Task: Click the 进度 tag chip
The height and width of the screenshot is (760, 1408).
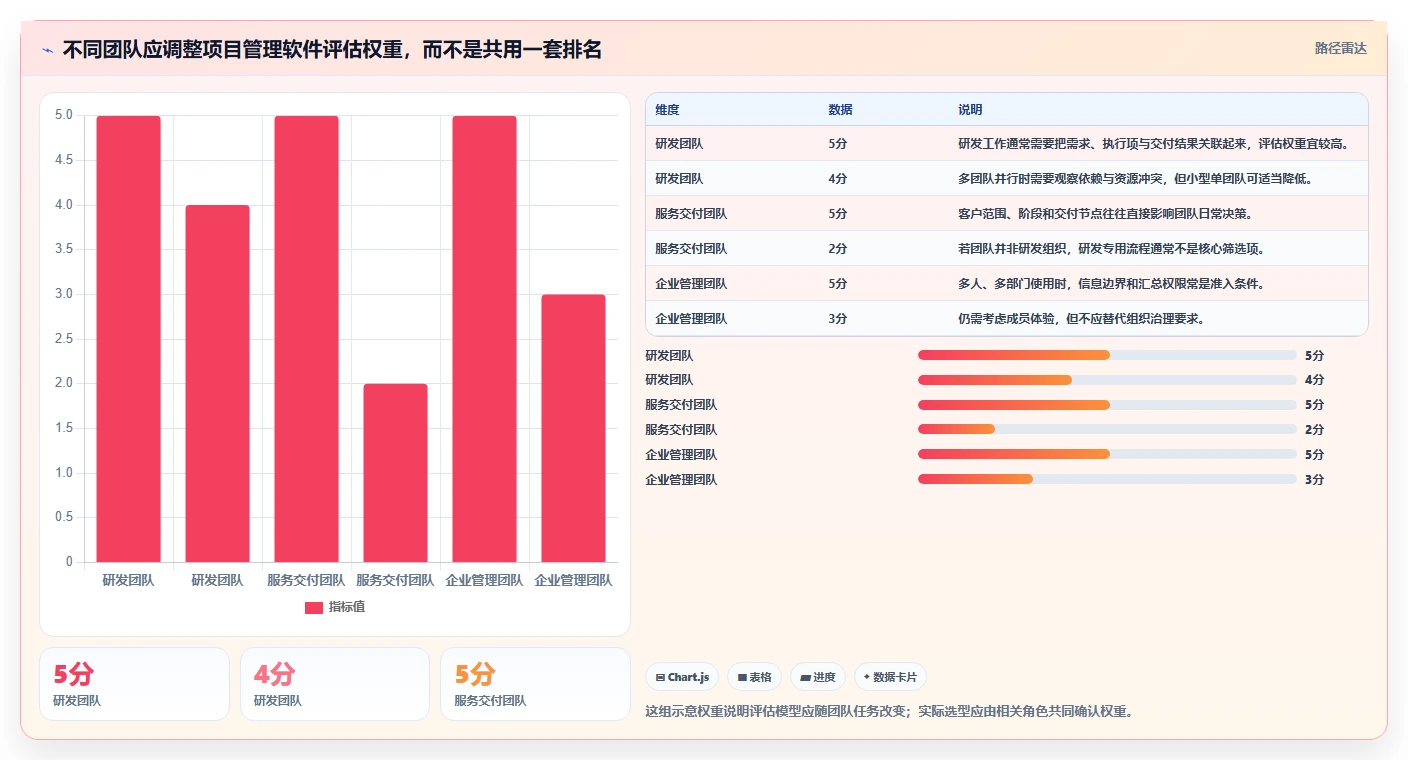Action: tap(818, 677)
